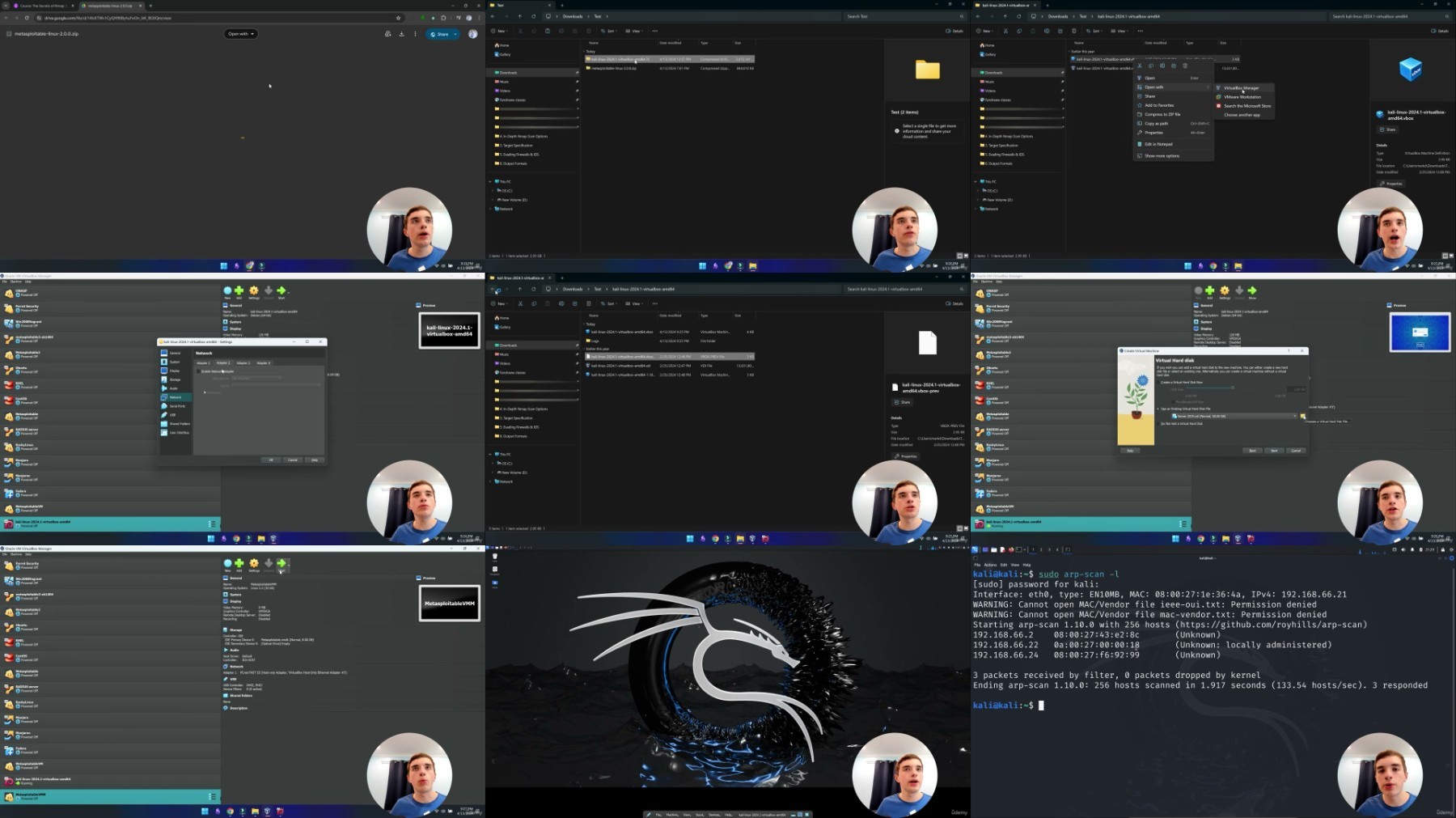Choose Edit in Notepad in the context menu
Image resolution: width=1456 pixels, height=818 pixels.
(1174, 144)
